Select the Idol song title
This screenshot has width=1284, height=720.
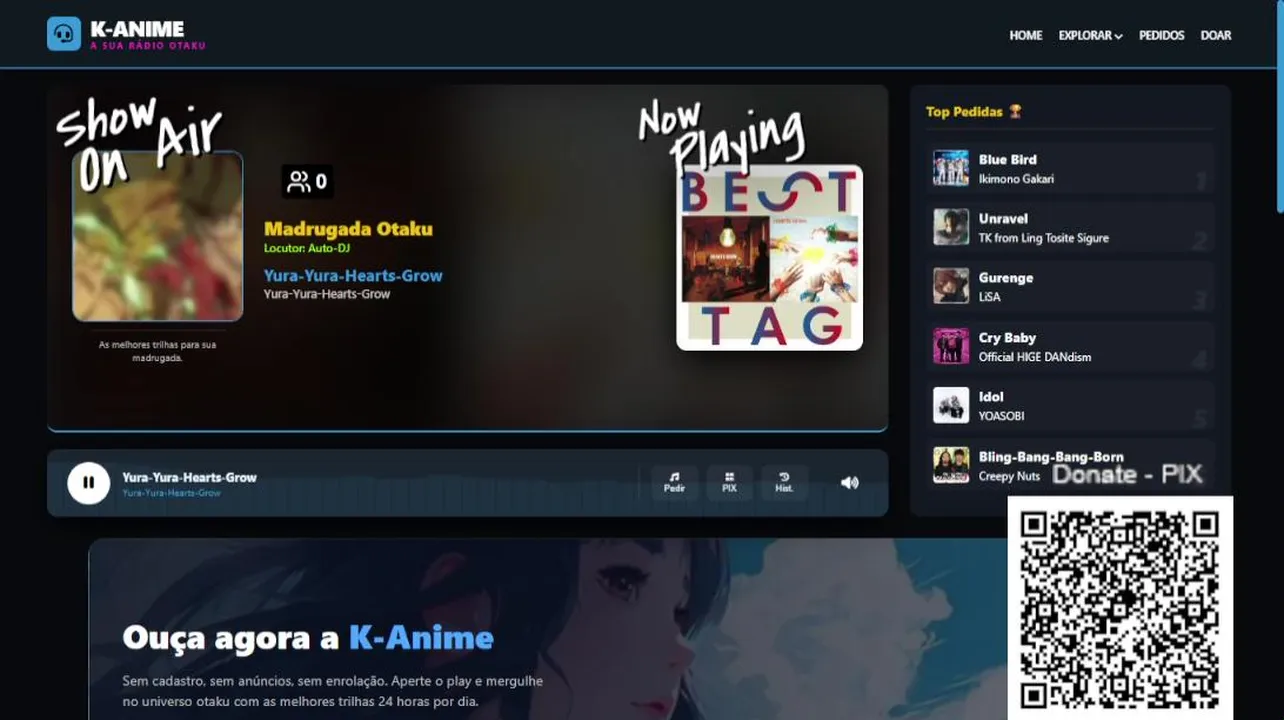pyautogui.click(x=991, y=397)
